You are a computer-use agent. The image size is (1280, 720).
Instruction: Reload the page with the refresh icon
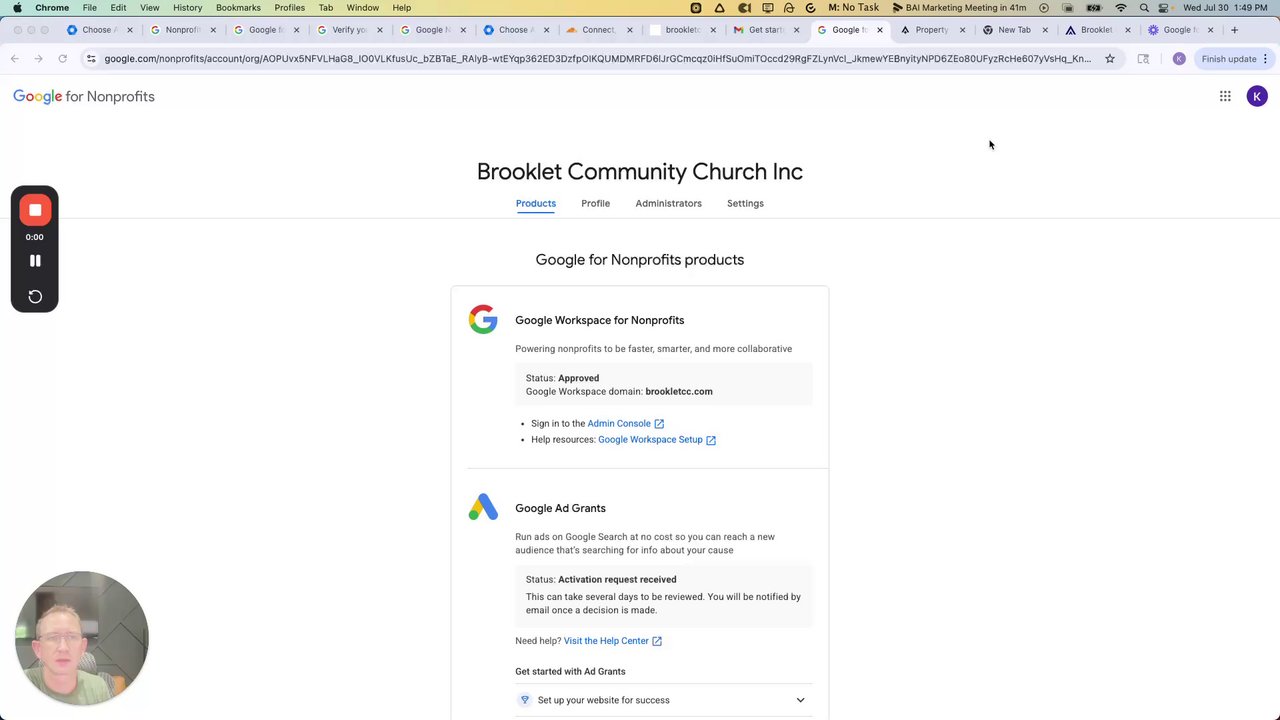pos(62,59)
